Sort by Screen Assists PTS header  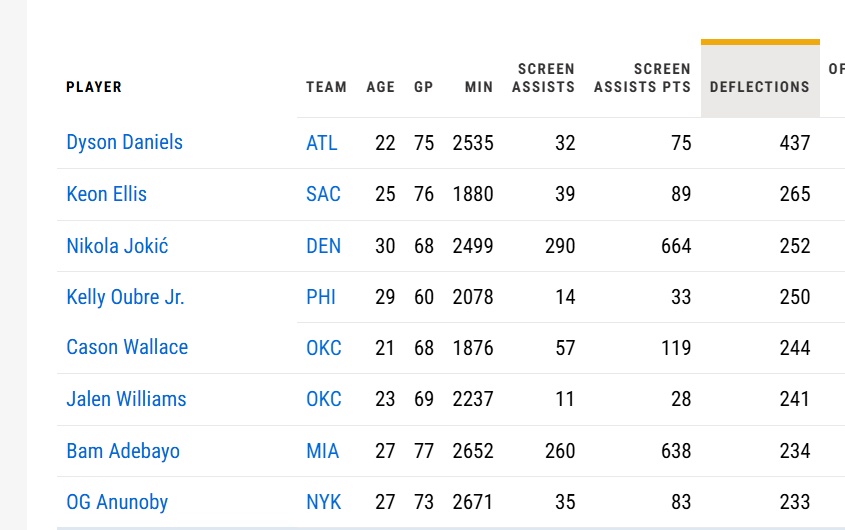point(642,78)
